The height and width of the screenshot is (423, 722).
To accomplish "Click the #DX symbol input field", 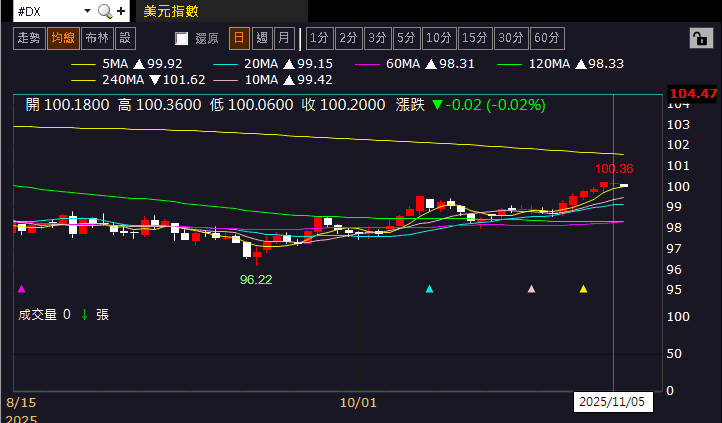I will (47, 12).
